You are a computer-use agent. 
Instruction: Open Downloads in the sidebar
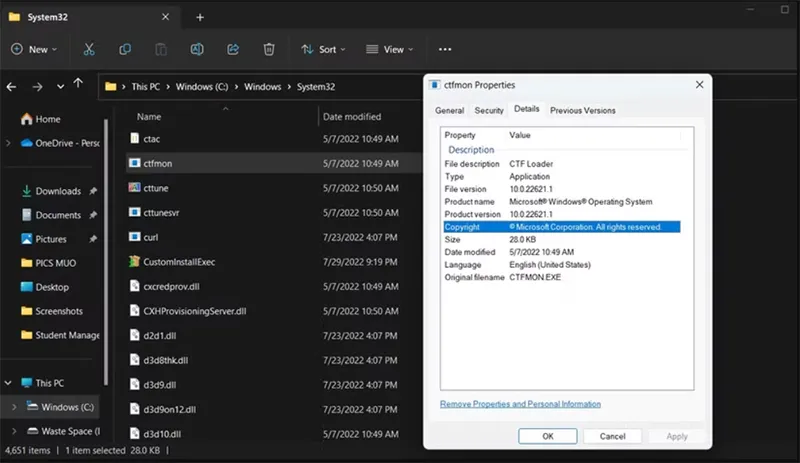point(58,191)
